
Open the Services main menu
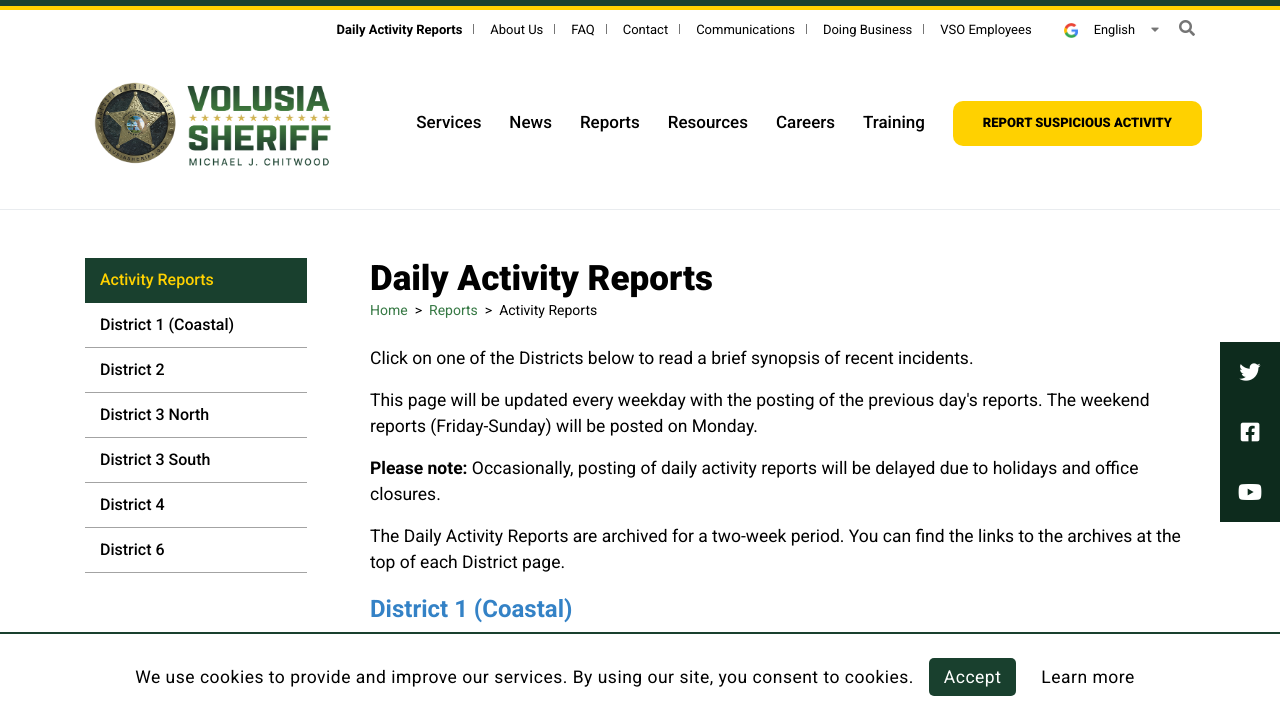coord(448,123)
